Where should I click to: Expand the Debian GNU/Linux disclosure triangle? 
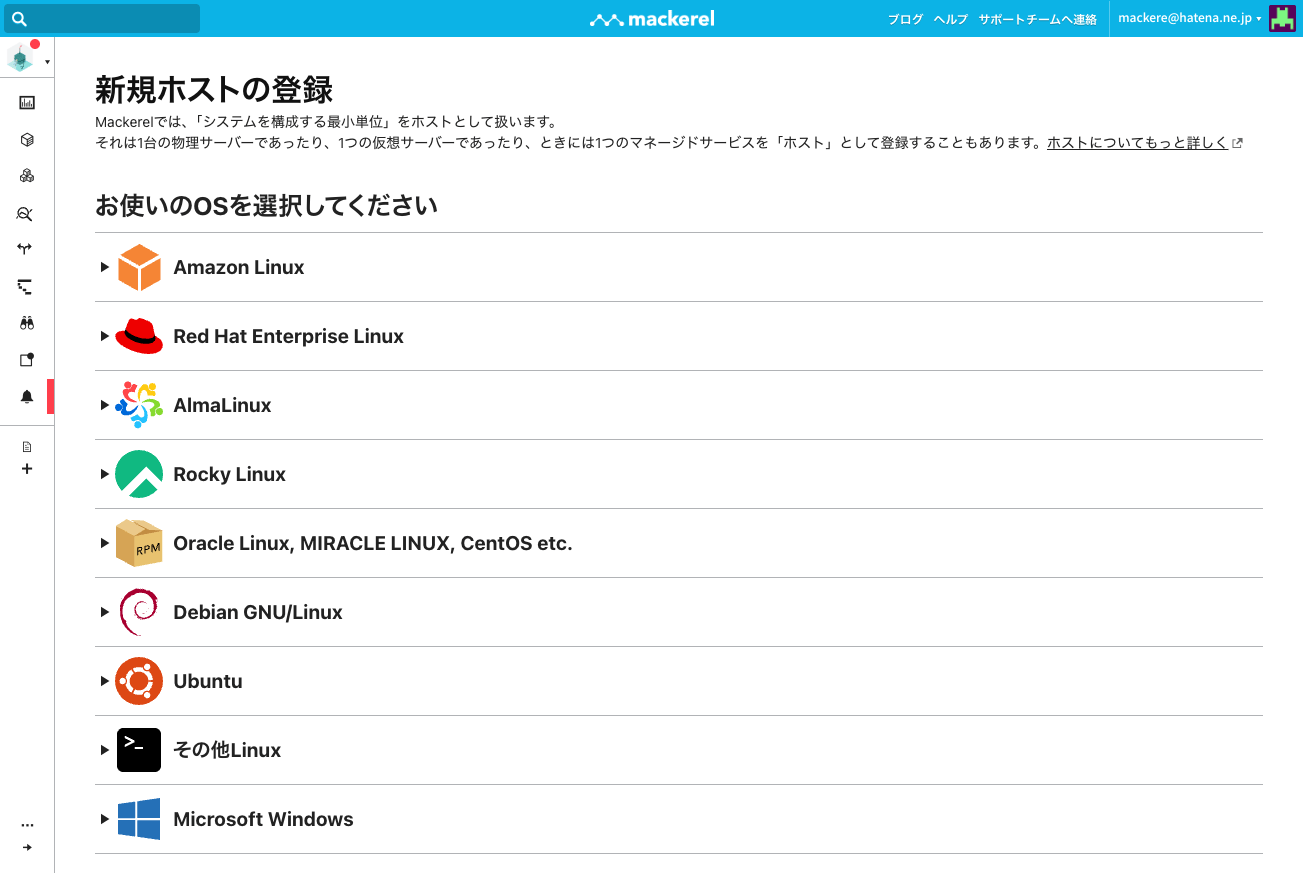click(104, 612)
